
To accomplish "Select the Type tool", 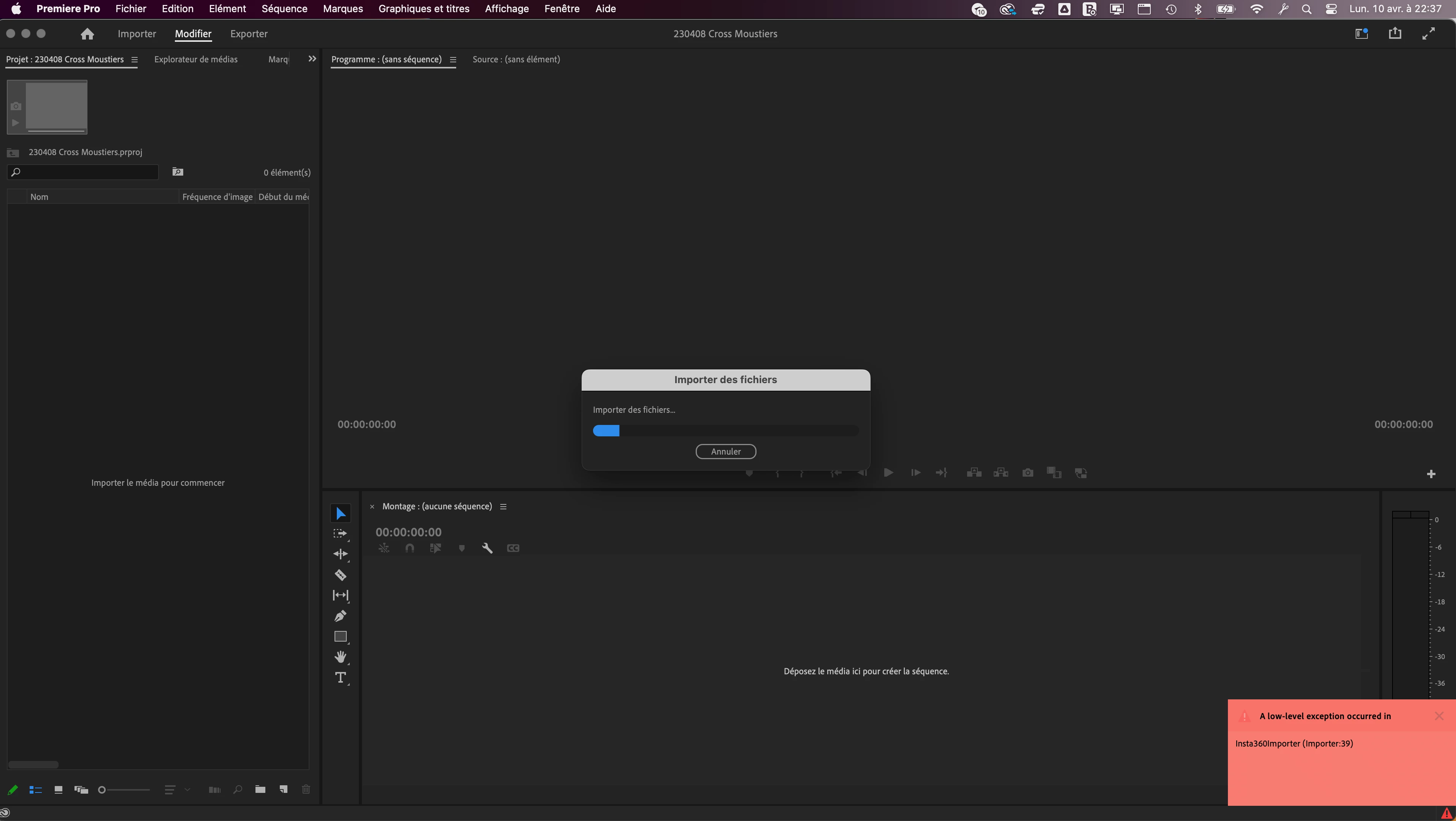I will 340,677.
